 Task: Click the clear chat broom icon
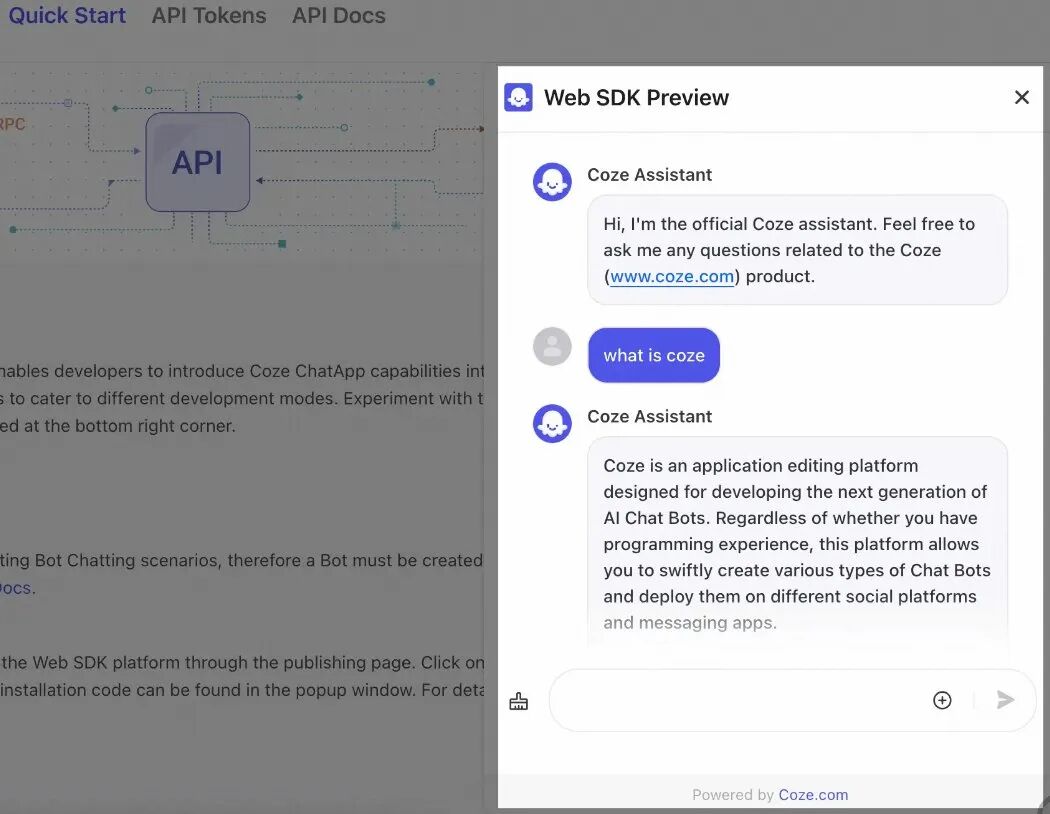(519, 701)
